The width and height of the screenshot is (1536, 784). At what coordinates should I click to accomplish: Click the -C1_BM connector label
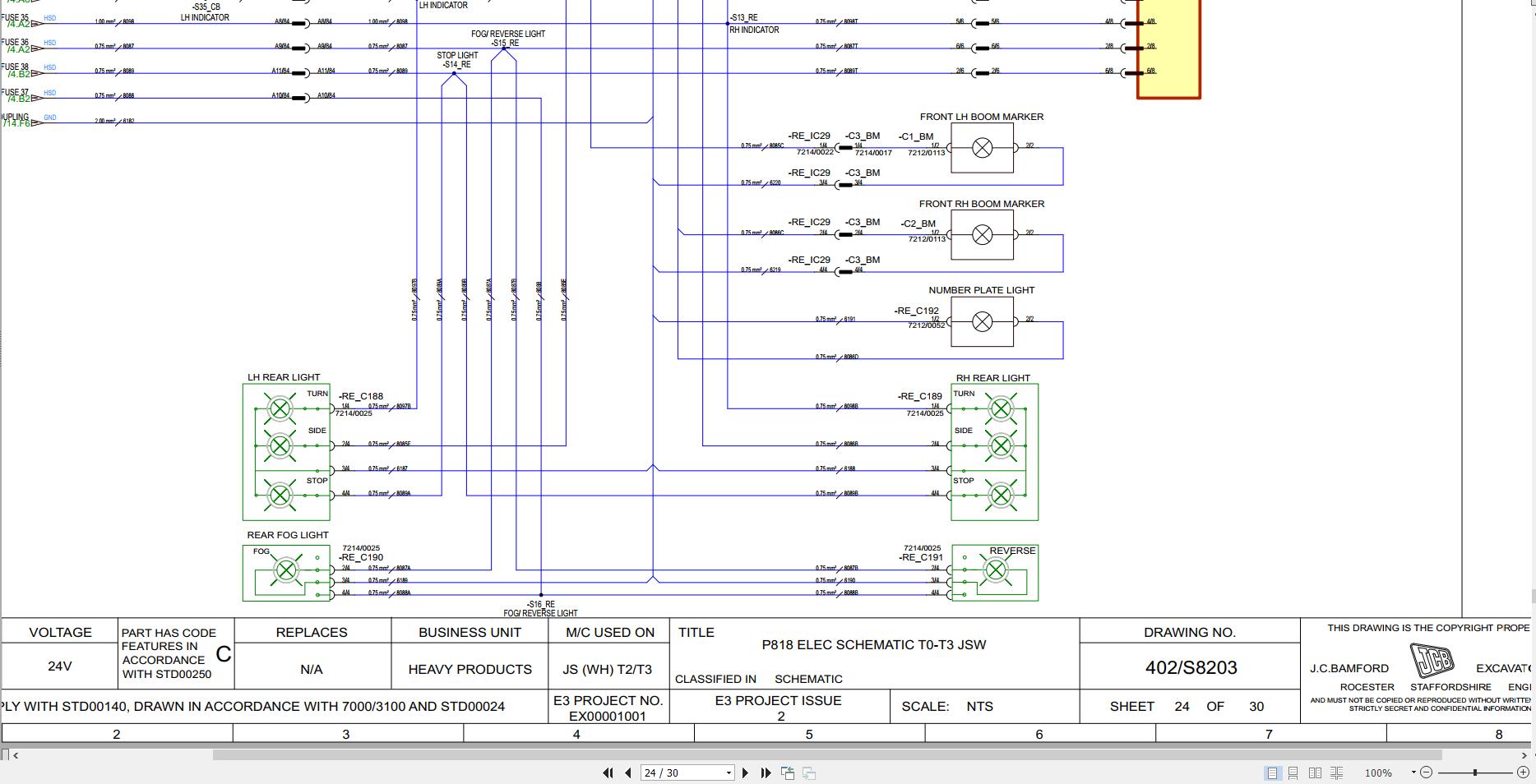click(x=916, y=137)
